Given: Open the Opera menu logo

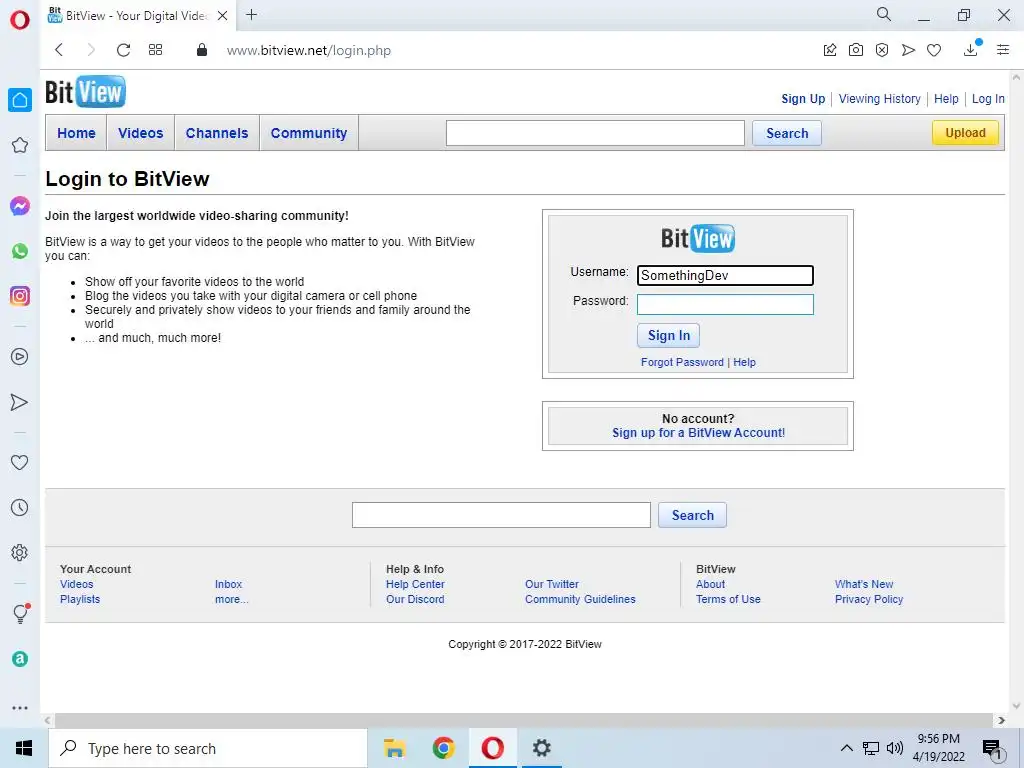Looking at the screenshot, I should 20,20.
